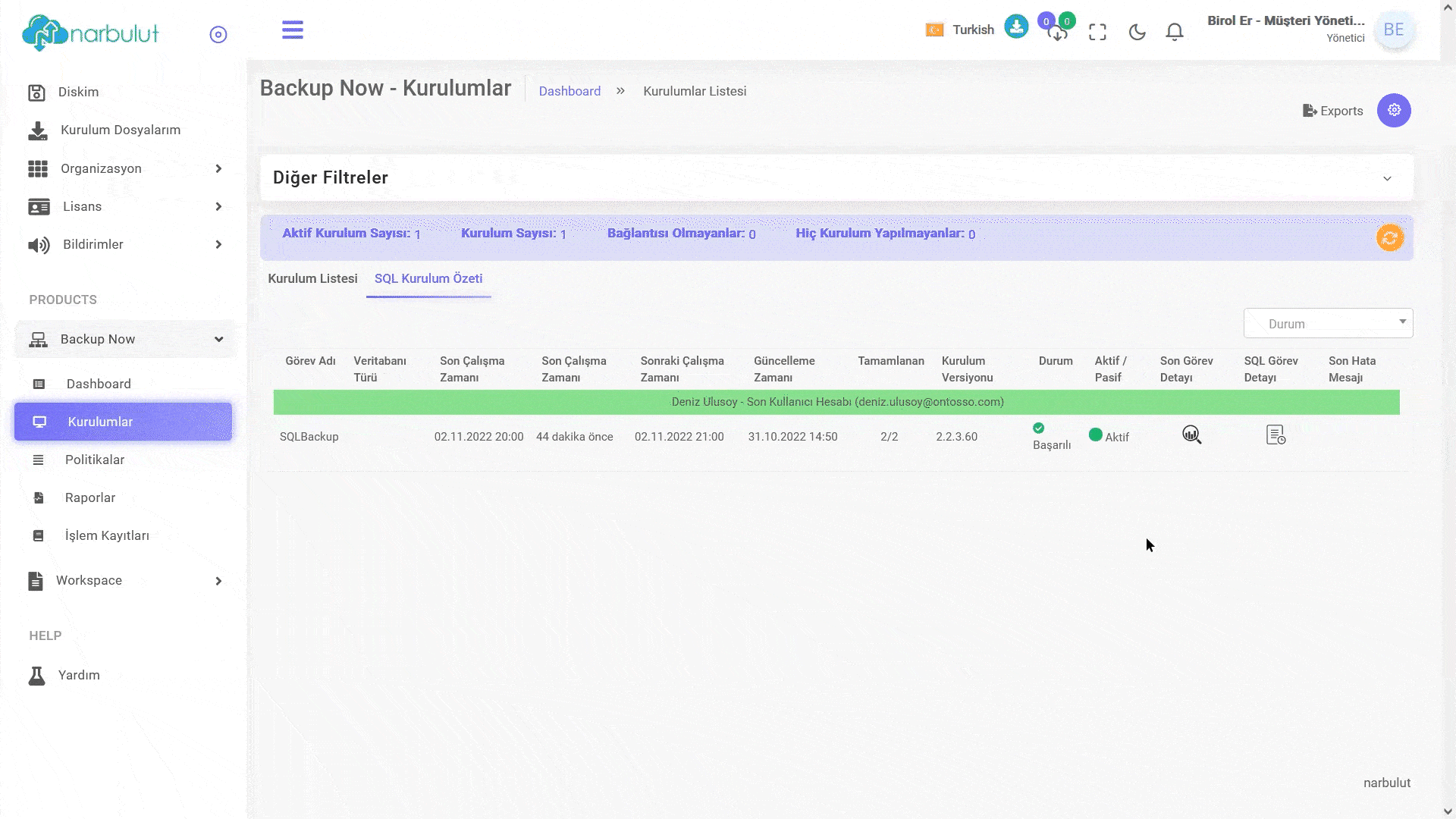Open the Durum filter dropdown
Screen dimensions: 1456x819
1328,323
